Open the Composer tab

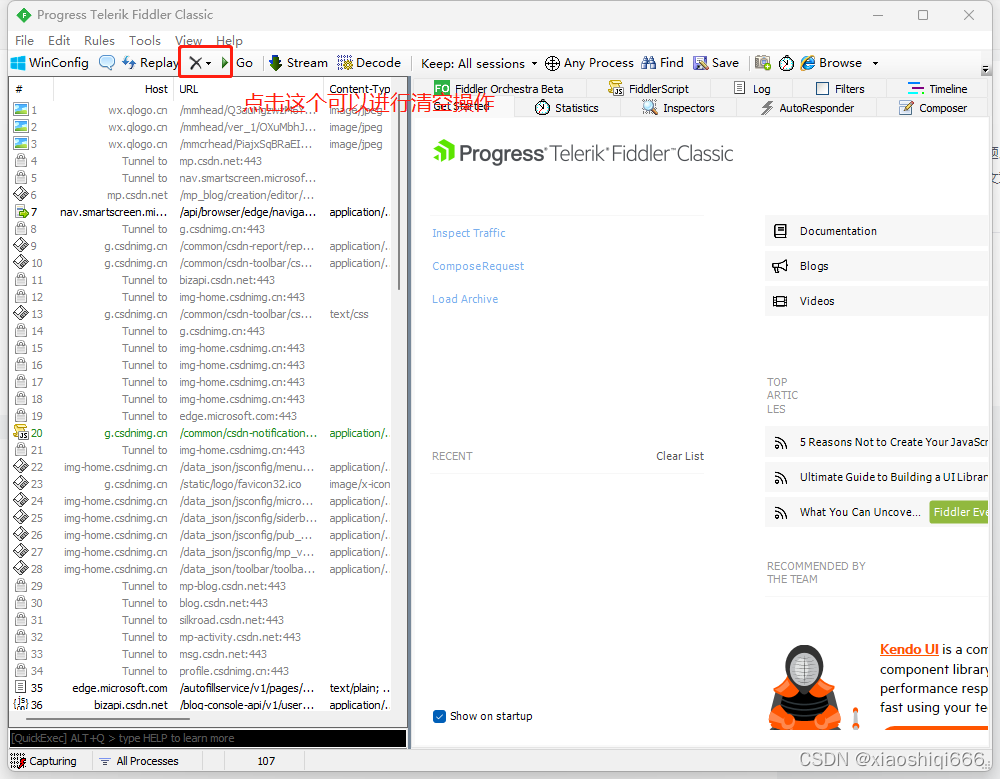933,108
